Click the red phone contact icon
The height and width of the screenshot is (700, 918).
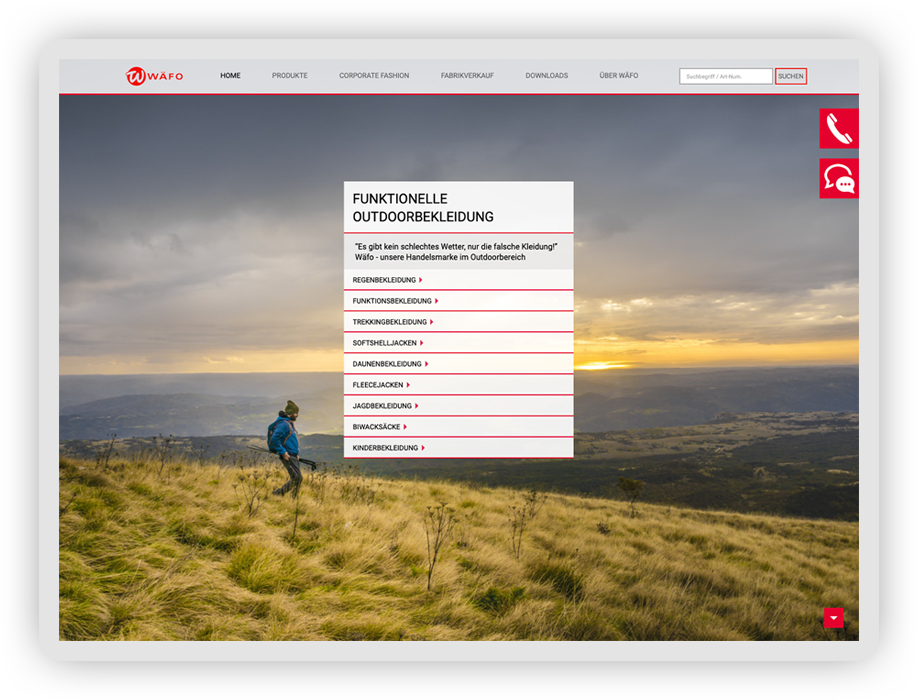(838, 129)
